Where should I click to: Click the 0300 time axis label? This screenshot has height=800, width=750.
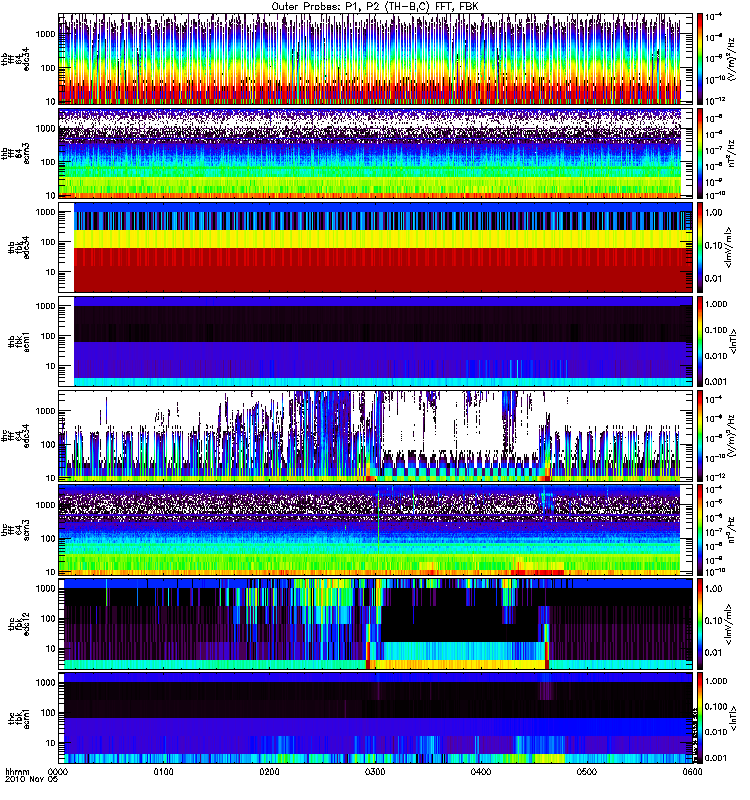tap(375, 771)
